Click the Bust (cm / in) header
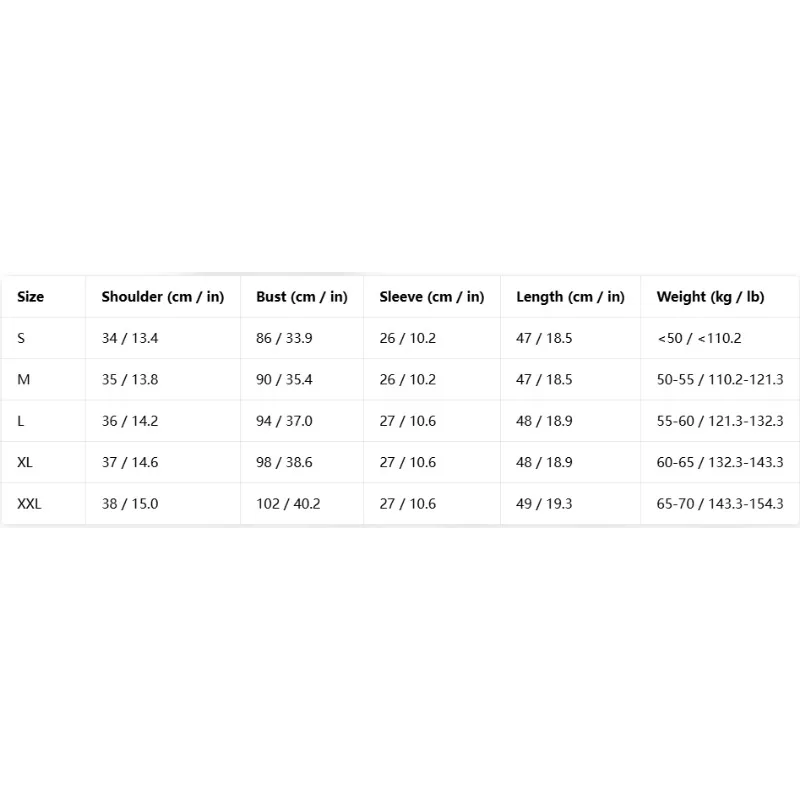The height and width of the screenshot is (800, 800). [302, 297]
